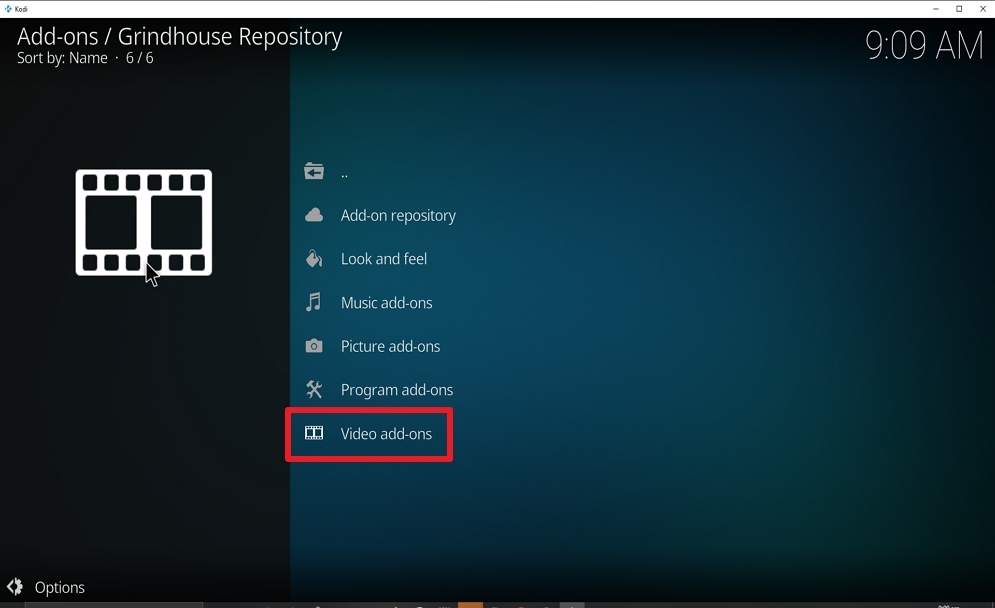Click the Kodi logo in title bar
The width and height of the screenshot is (995, 608).
click(8, 9)
